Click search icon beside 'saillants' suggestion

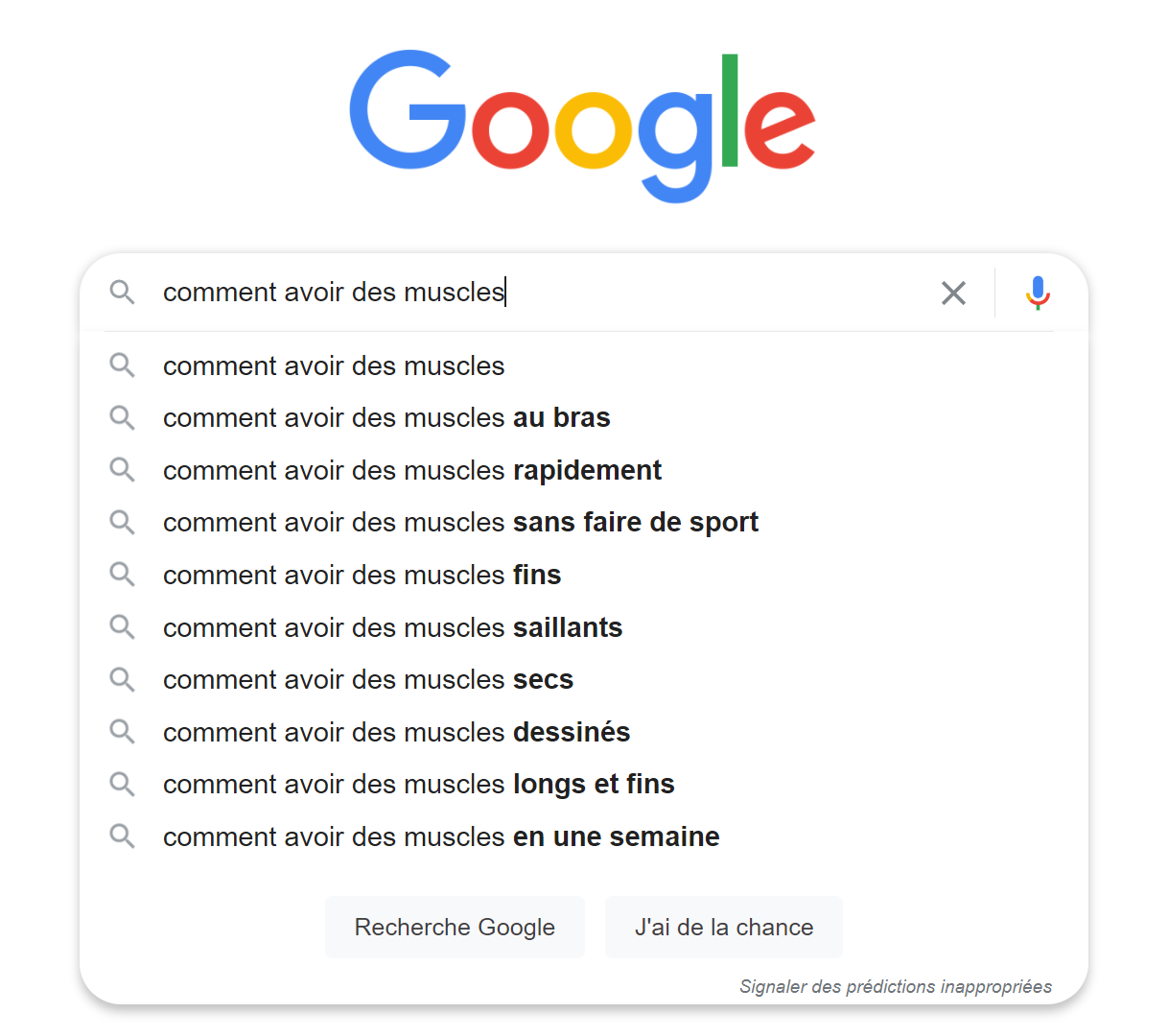coord(122,627)
